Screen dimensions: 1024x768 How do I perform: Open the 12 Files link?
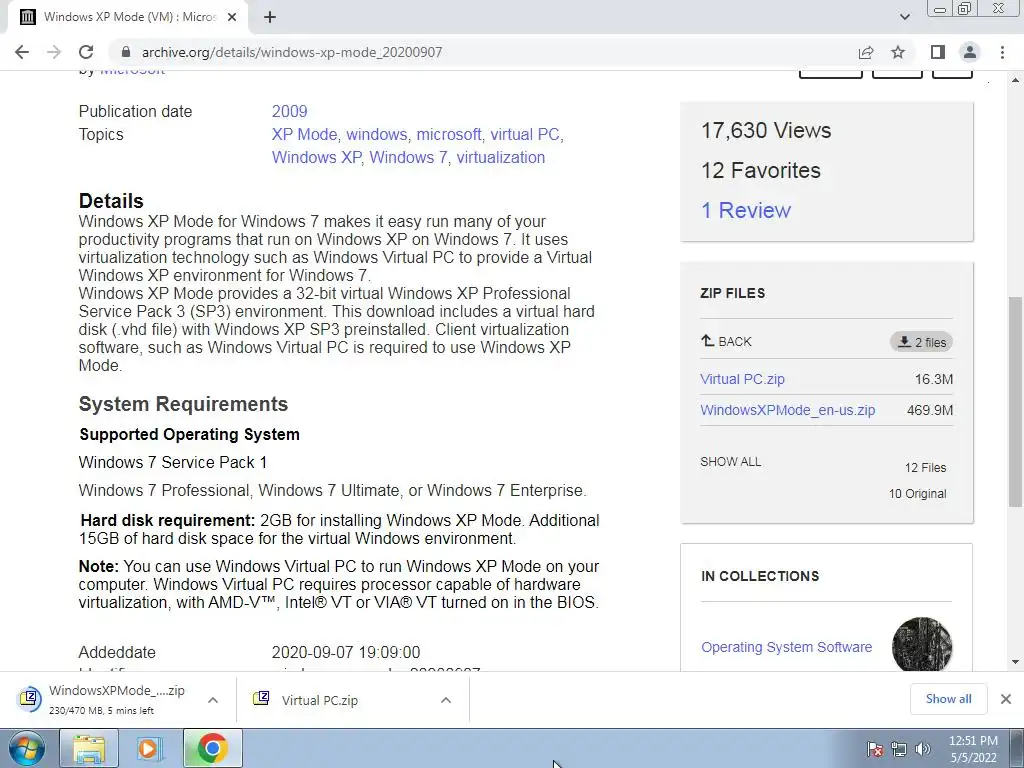click(x=925, y=468)
